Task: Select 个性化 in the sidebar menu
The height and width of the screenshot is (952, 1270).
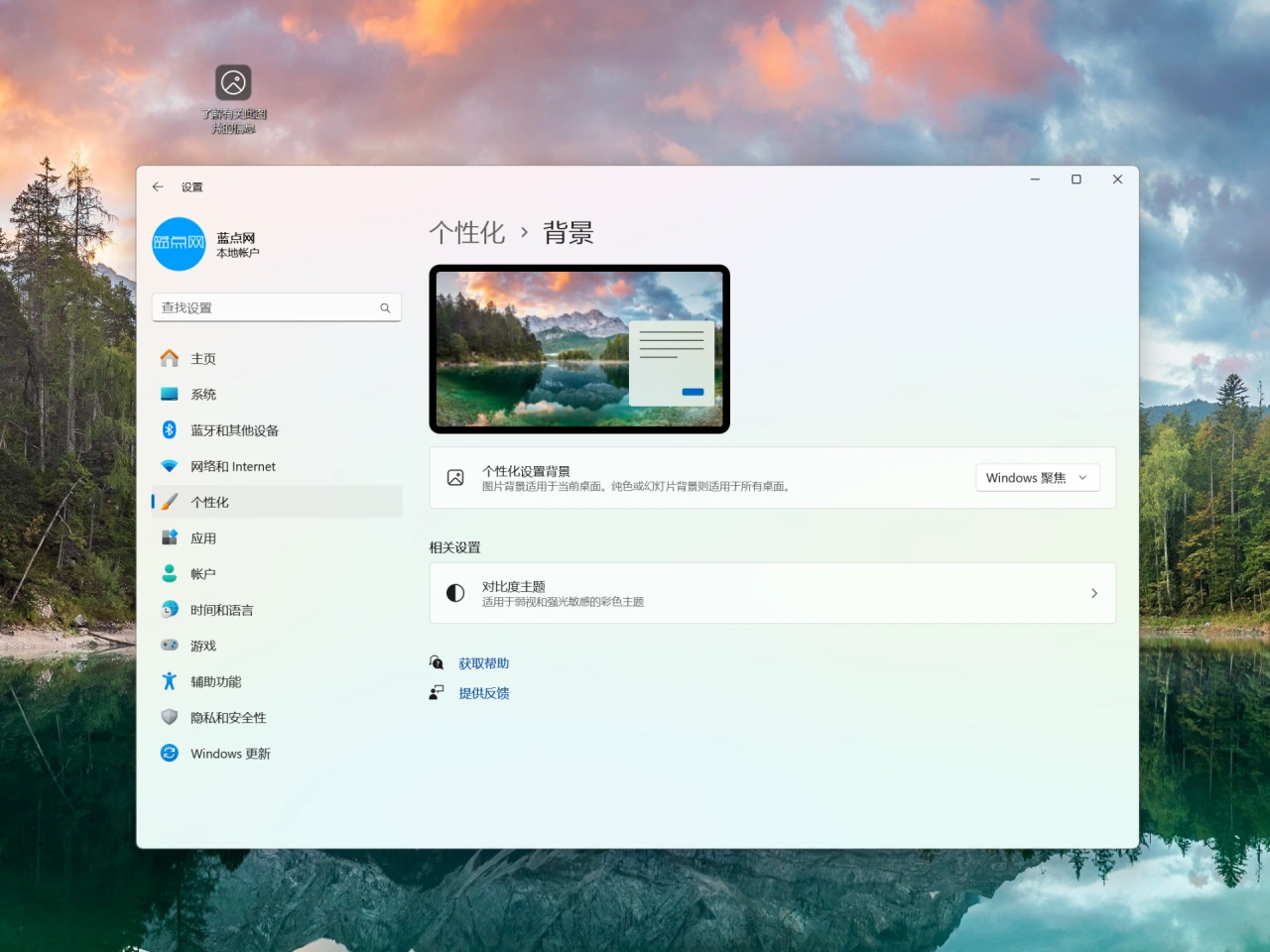Action: coord(209,502)
